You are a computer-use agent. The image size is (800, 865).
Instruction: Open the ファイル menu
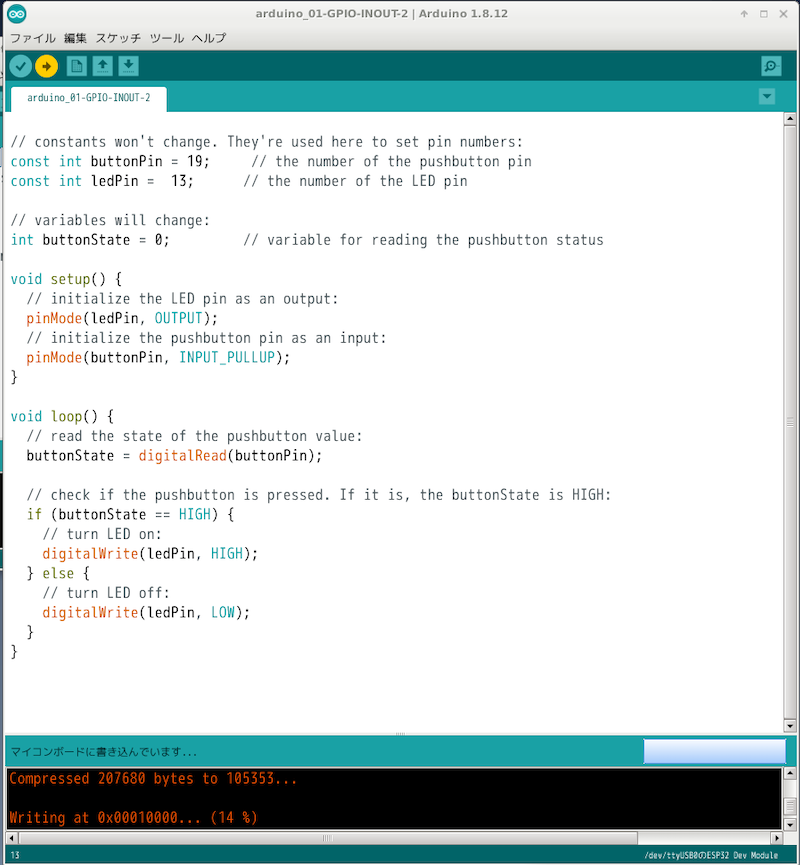pyautogui.click(x=33, y=38)
